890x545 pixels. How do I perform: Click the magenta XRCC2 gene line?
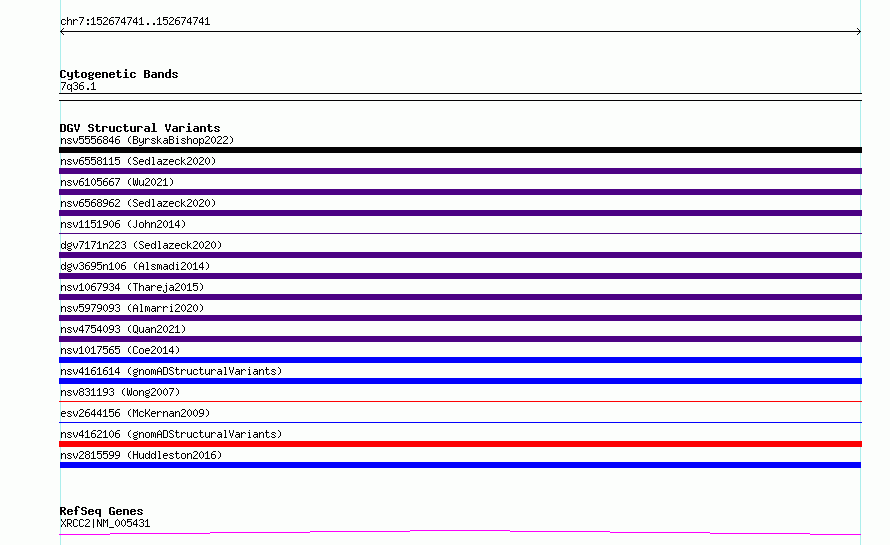coord(460,532)
